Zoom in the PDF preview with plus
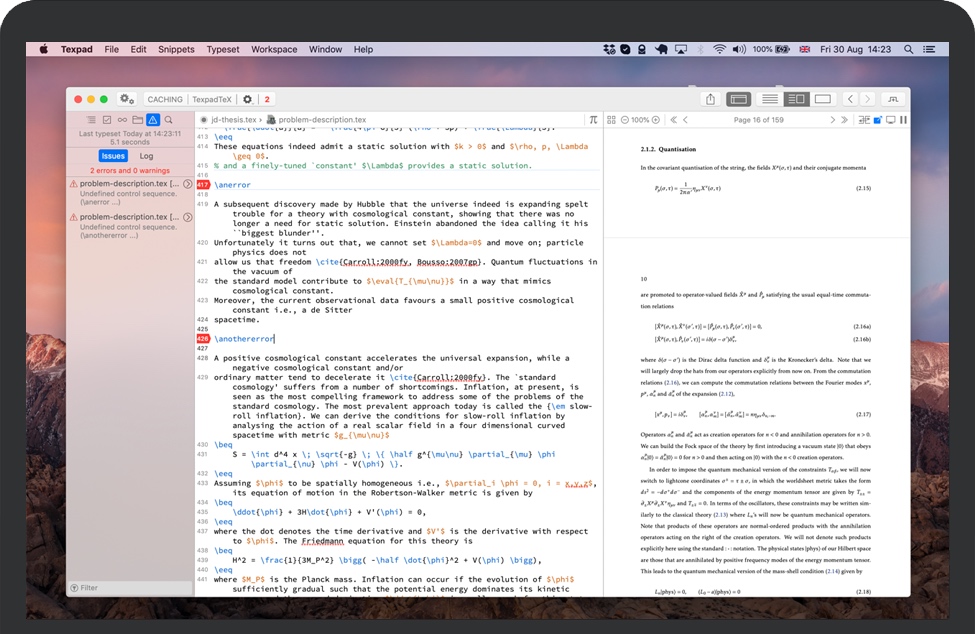 (x=656, y=120)
